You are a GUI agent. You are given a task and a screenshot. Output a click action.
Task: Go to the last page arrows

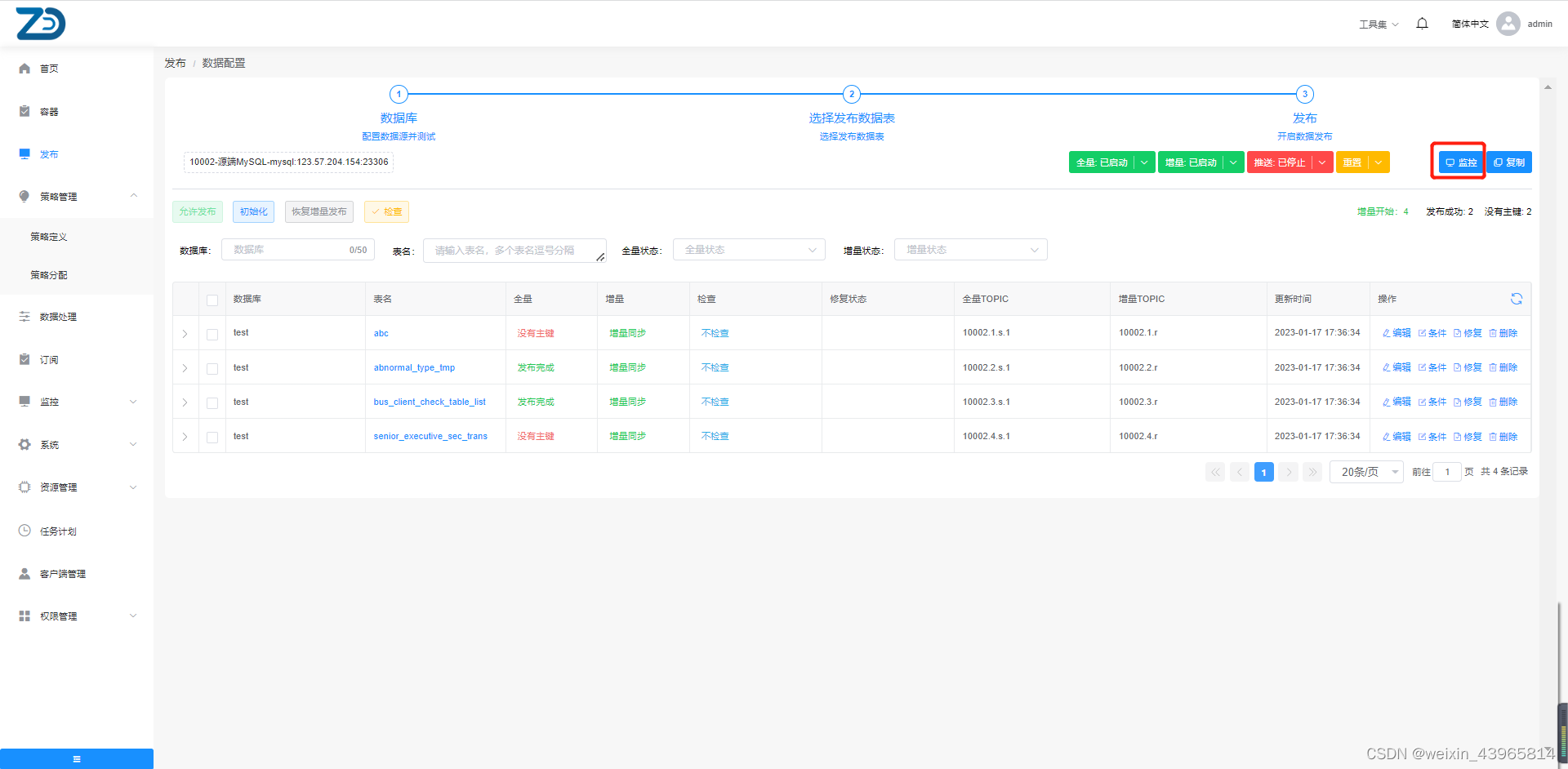(1312, 472)
